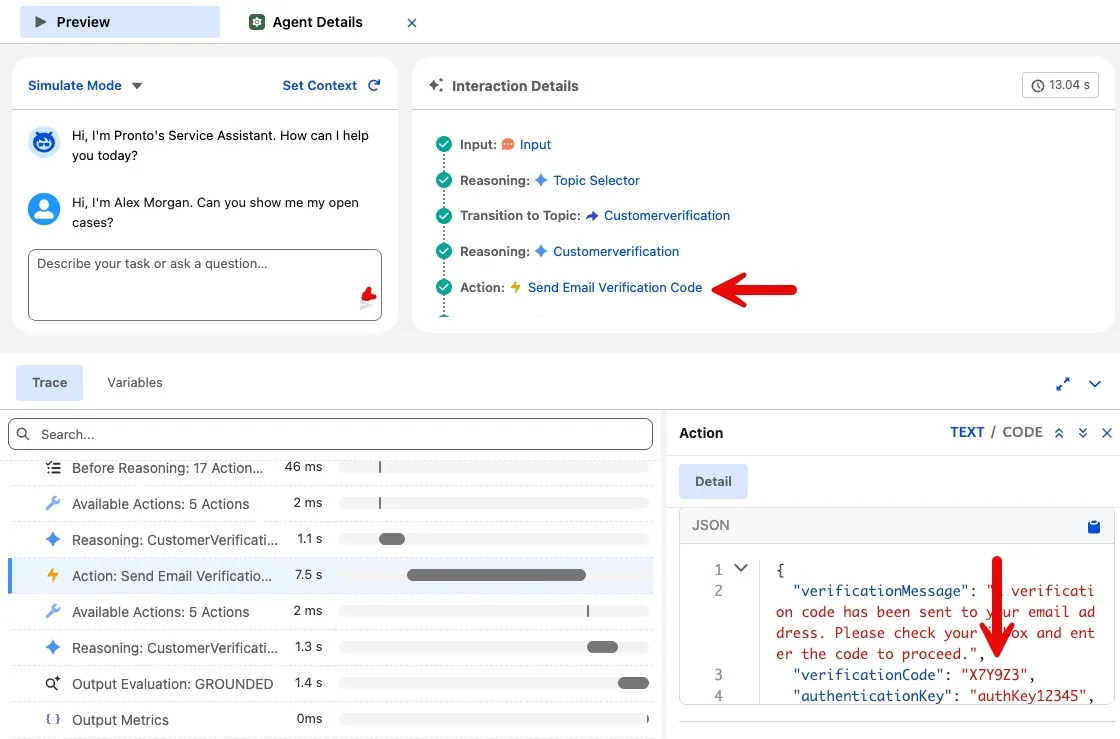Screen dimensions: 1120x739
Task: Click the 13.04 s elapsed time badge
Action: [x=1060, y=86]
